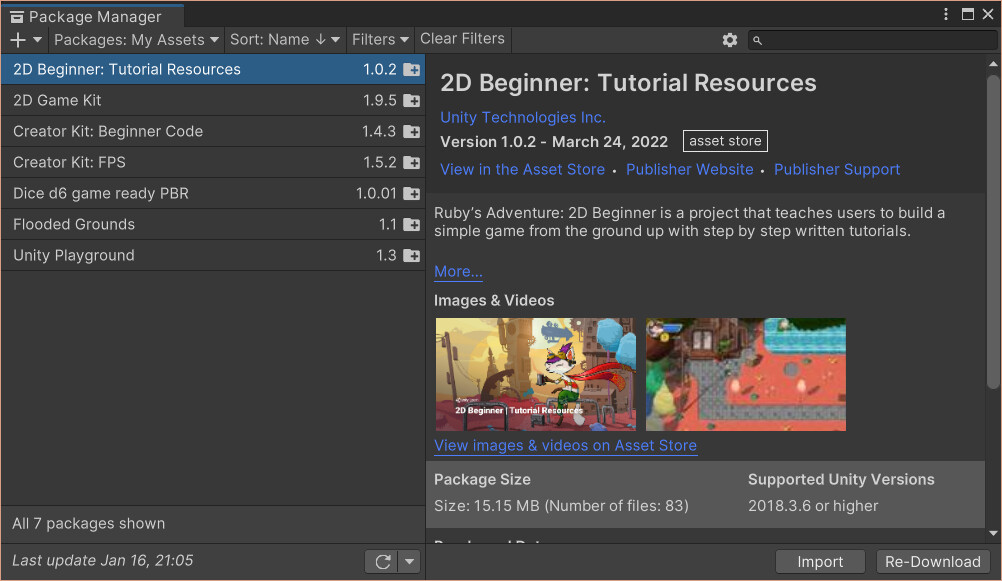Click import icon beside Flooded Grounds
This screenshot has height=581, width=1002.
(x=412, y=224)
